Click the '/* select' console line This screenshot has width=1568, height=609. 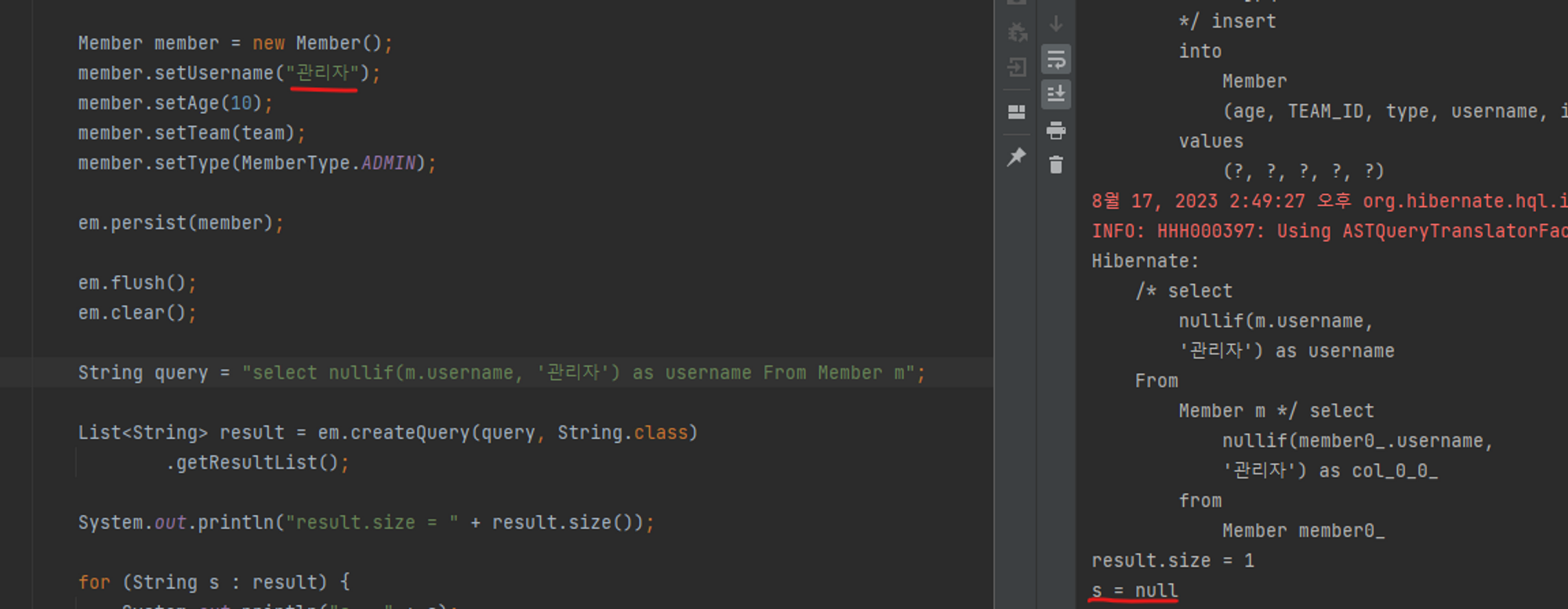pos(1184,292)
